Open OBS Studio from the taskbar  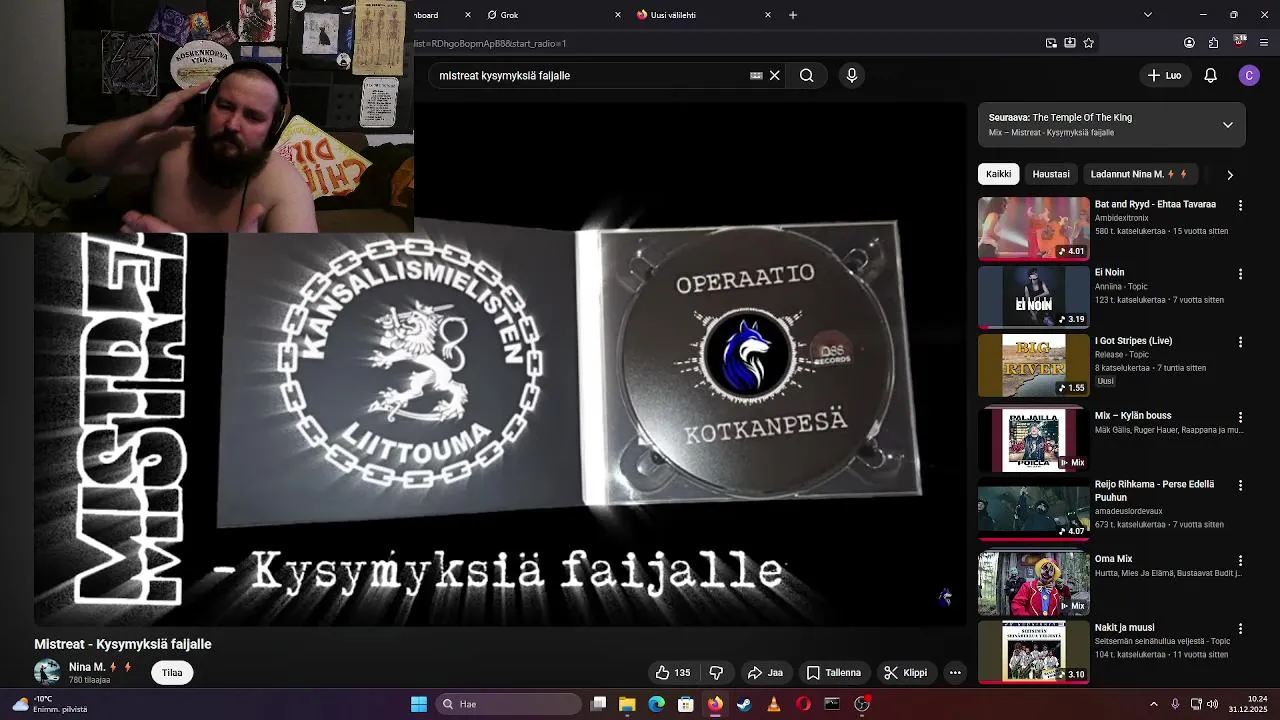coord(862,704)
